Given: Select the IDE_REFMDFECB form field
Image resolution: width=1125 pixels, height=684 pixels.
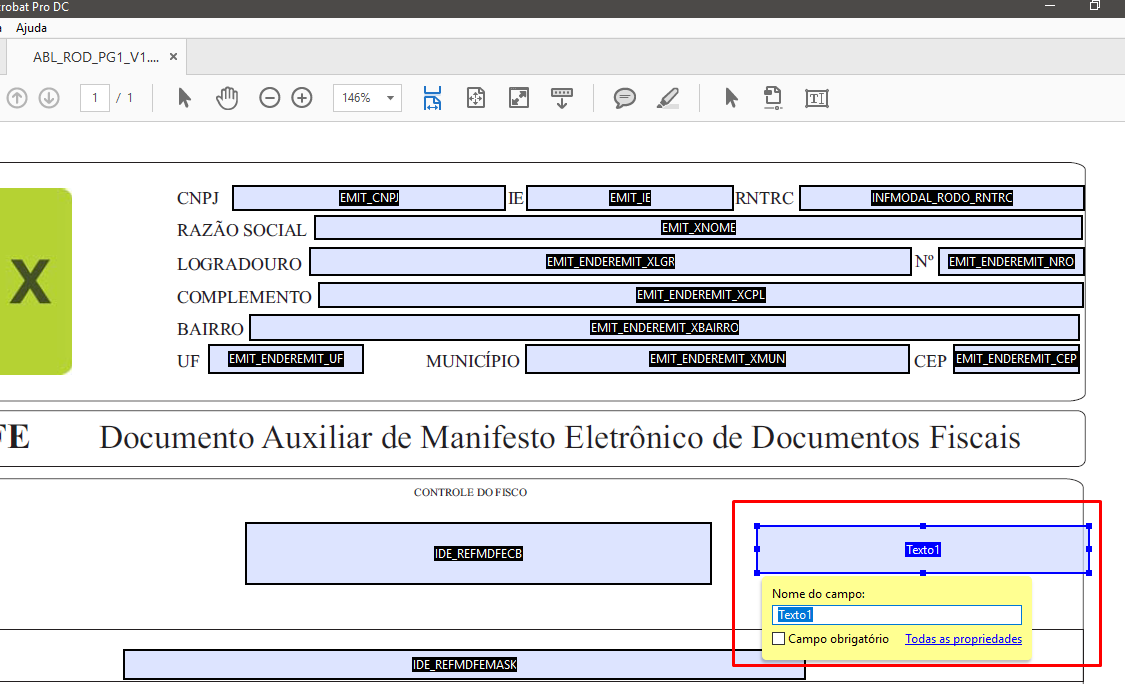Looking at the screenshot, I should coord(478,553).
